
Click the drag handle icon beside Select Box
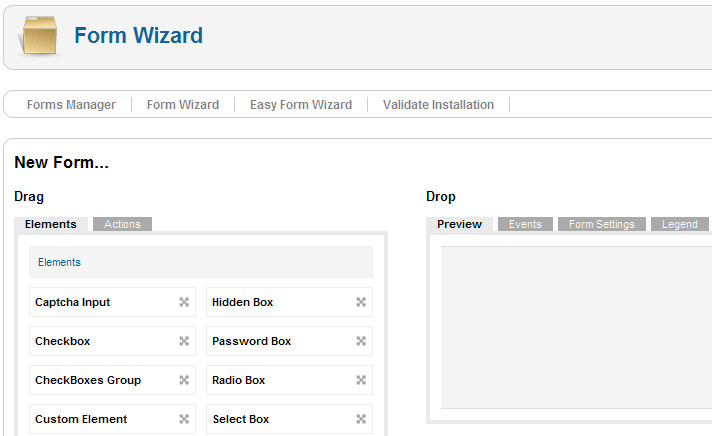click(361, 419)
